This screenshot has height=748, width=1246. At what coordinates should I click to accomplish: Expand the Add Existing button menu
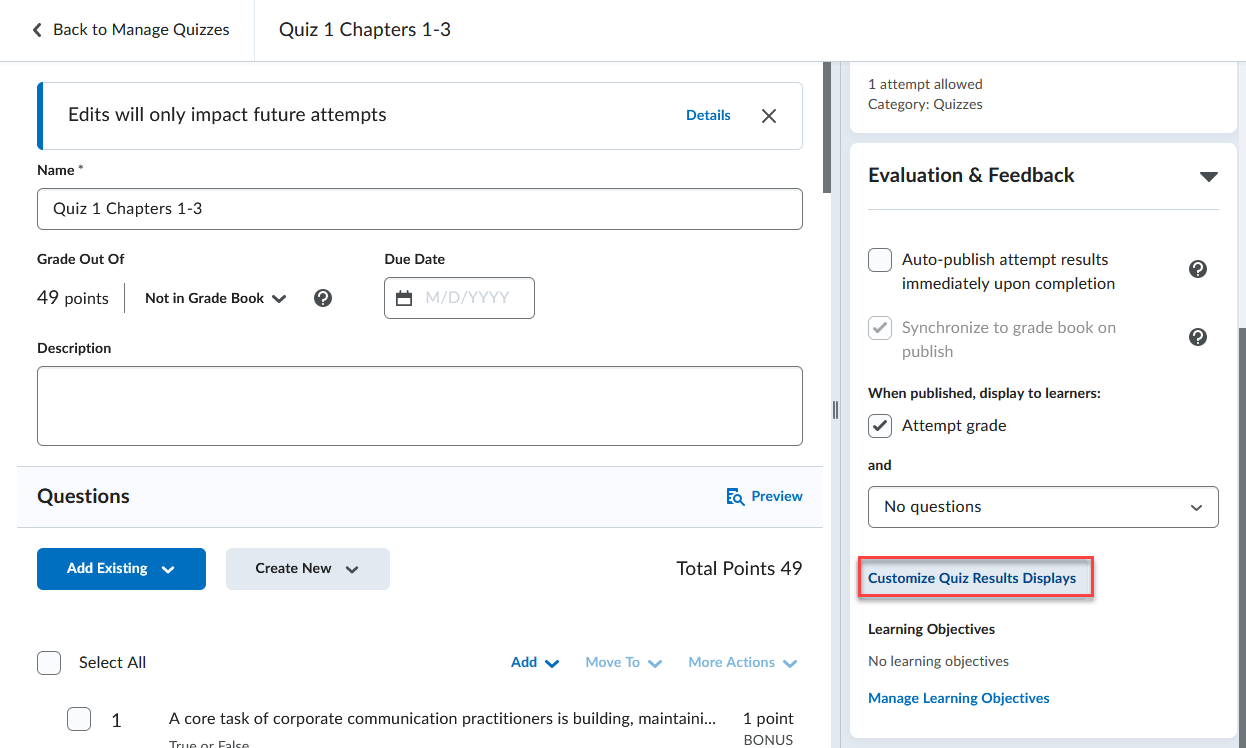tap(121, 569)
